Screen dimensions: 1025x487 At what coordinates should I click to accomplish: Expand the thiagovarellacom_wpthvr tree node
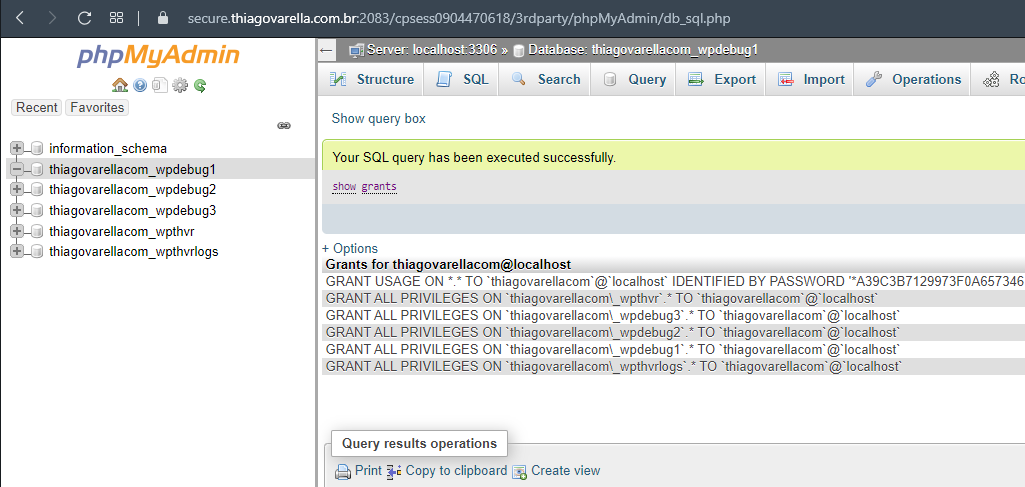17,231
